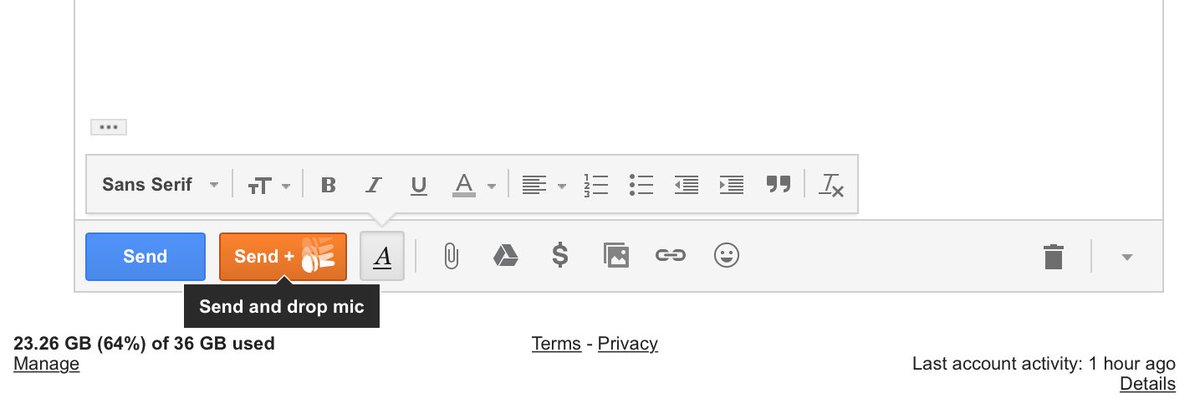Toggle bold text formatting
The image size is (1200, 419).
pyautogui.click(x=328, y=185)
